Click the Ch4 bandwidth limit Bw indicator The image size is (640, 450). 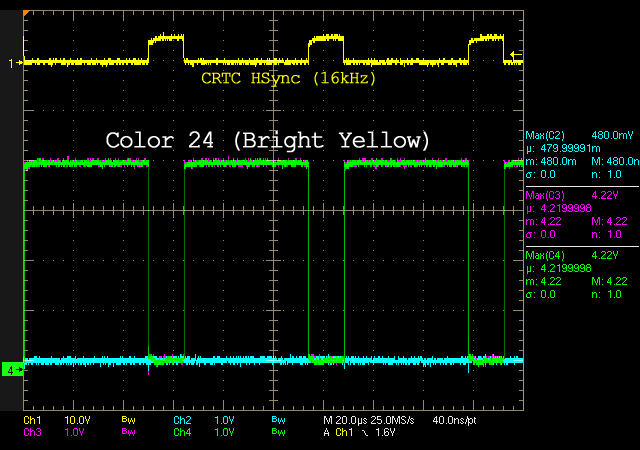click(x=278, y=432)
